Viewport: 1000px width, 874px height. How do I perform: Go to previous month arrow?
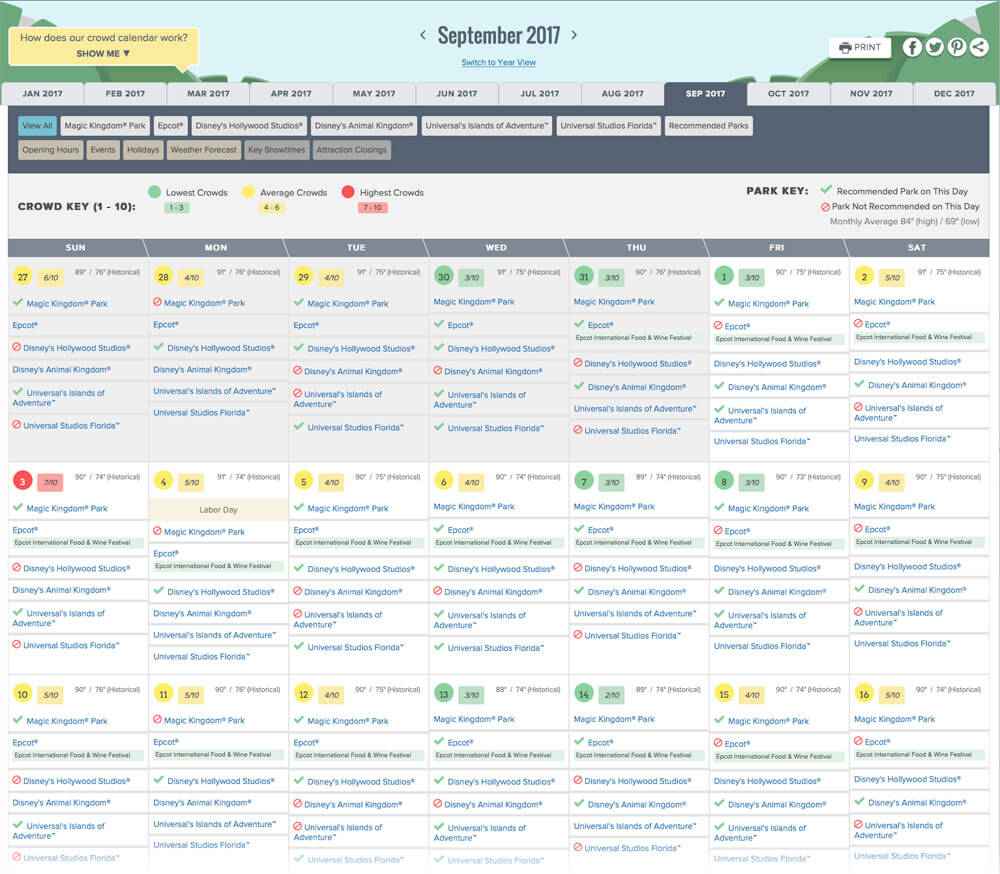[423, 35]
